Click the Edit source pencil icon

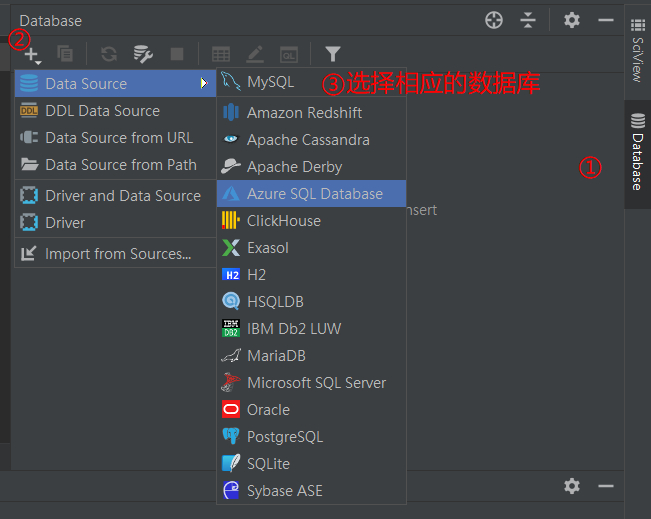(255, 54)
